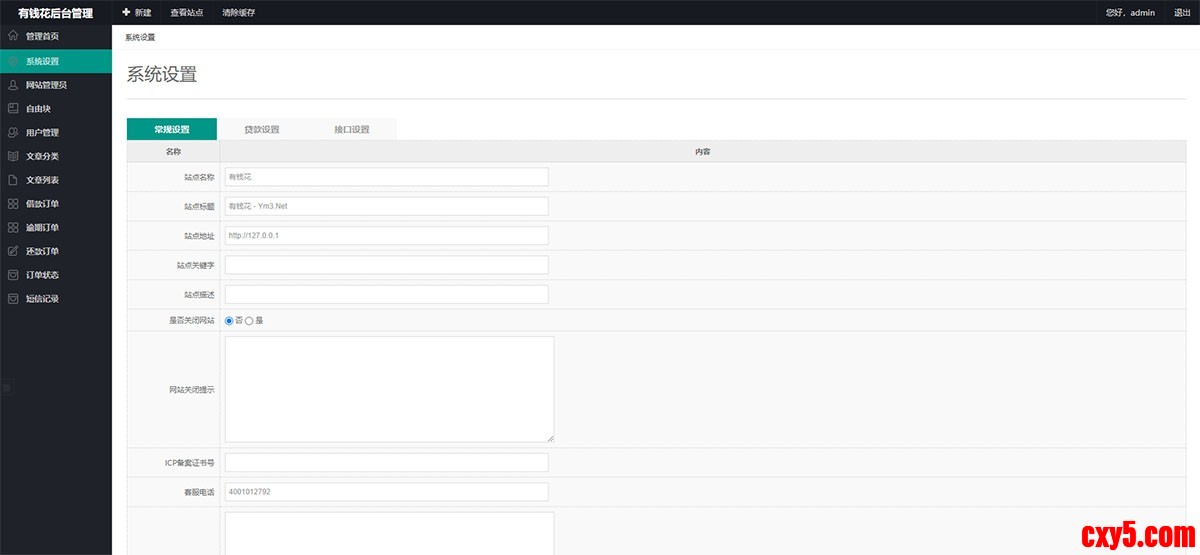Click the 内容 column header
This screenshot has width=1200, height=555.
coord(703,152)
